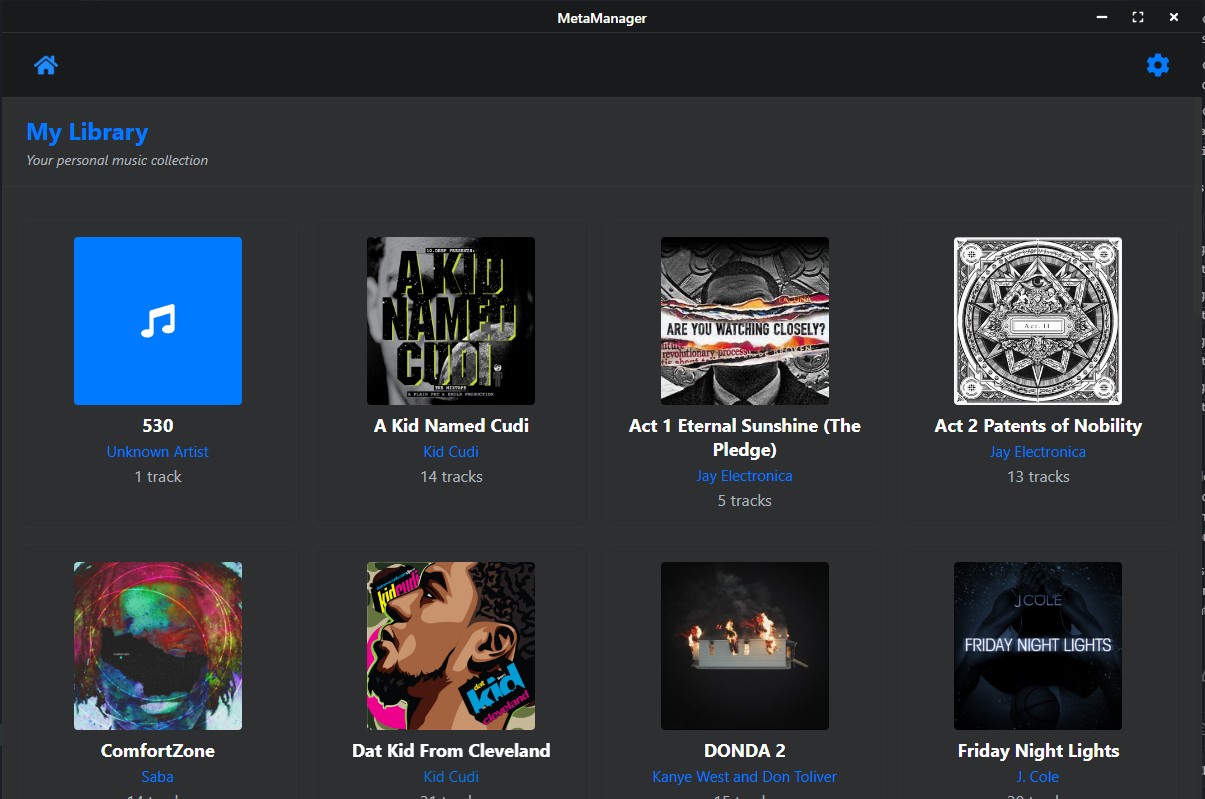Image resolution: width=1205 pixels, height=799 pixels.
Task: Open Act 2 Patents of Nobility artwork
Action: point(1037,321)
